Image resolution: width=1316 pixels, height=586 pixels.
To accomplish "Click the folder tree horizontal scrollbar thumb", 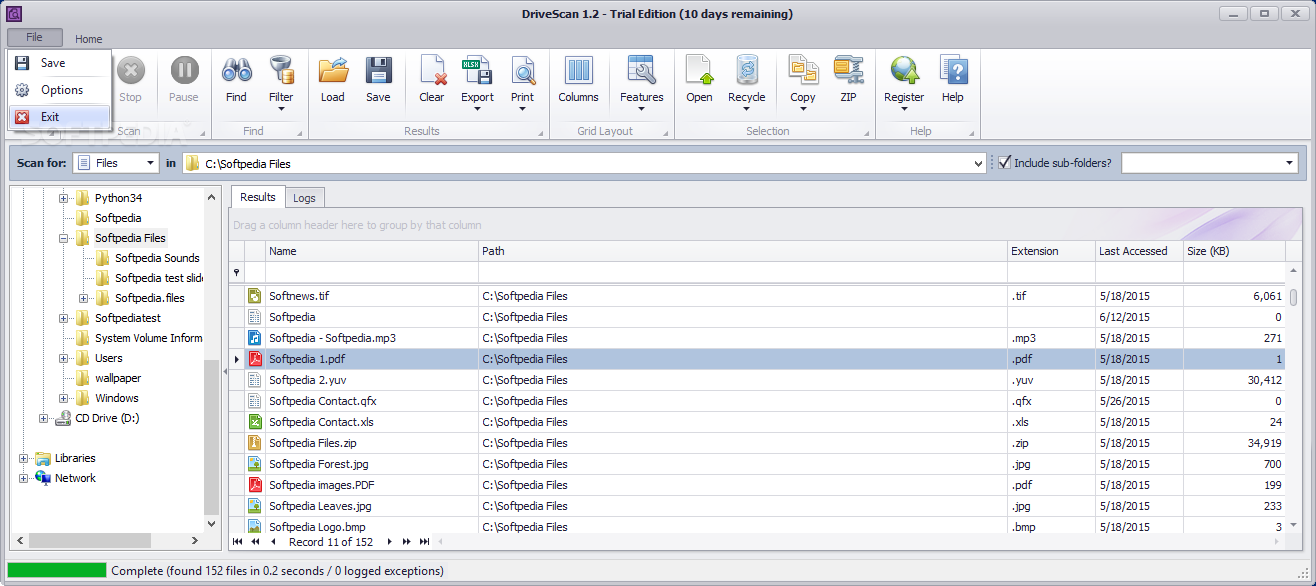I will tap(89, 540).
